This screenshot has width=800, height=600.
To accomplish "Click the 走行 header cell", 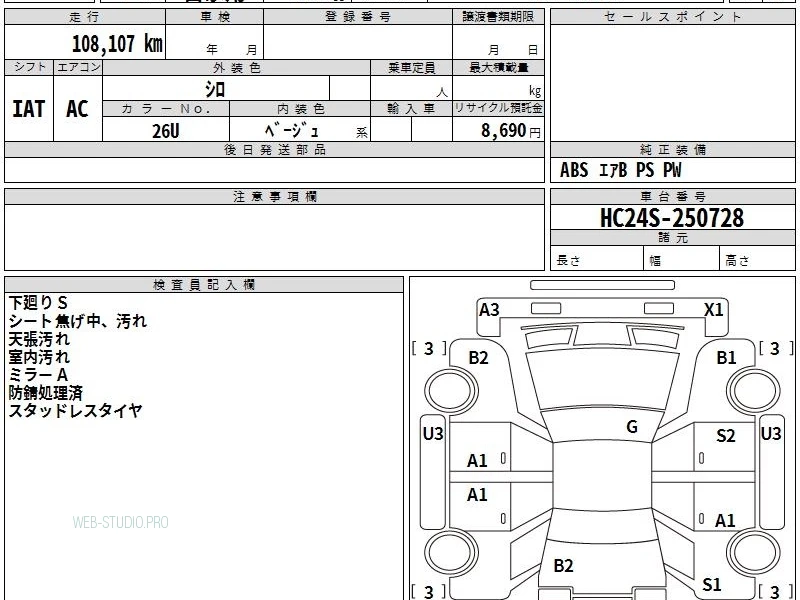I will click(x=85, y=17).
